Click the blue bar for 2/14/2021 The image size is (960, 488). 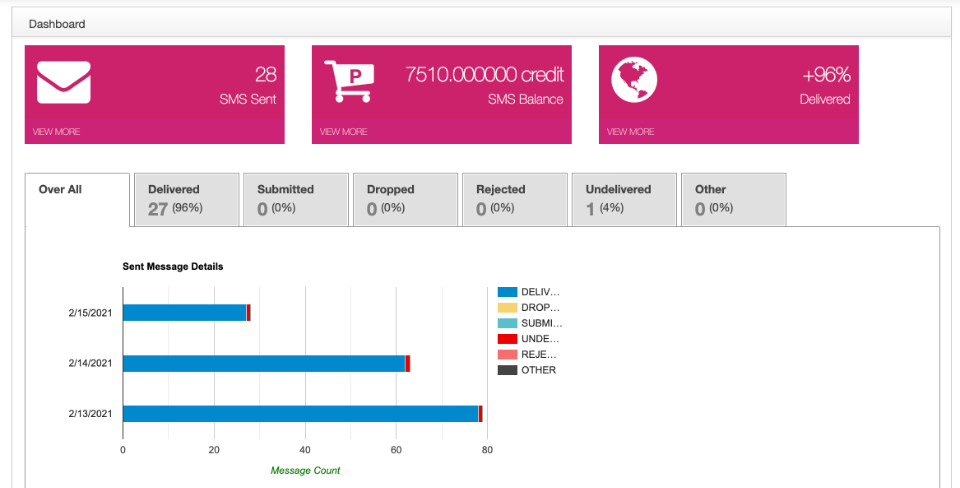pyautogui.click(x=264, y=363)
